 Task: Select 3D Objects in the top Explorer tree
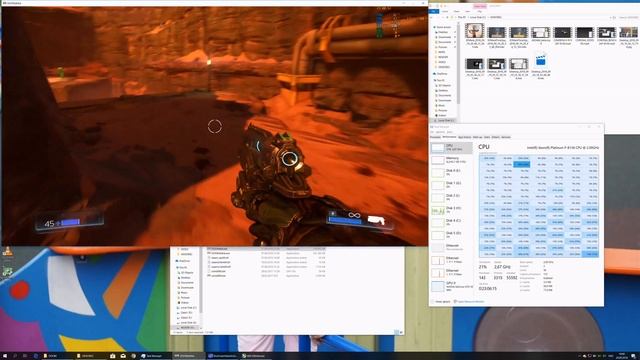pyautogui.click(x=444, y=85)
